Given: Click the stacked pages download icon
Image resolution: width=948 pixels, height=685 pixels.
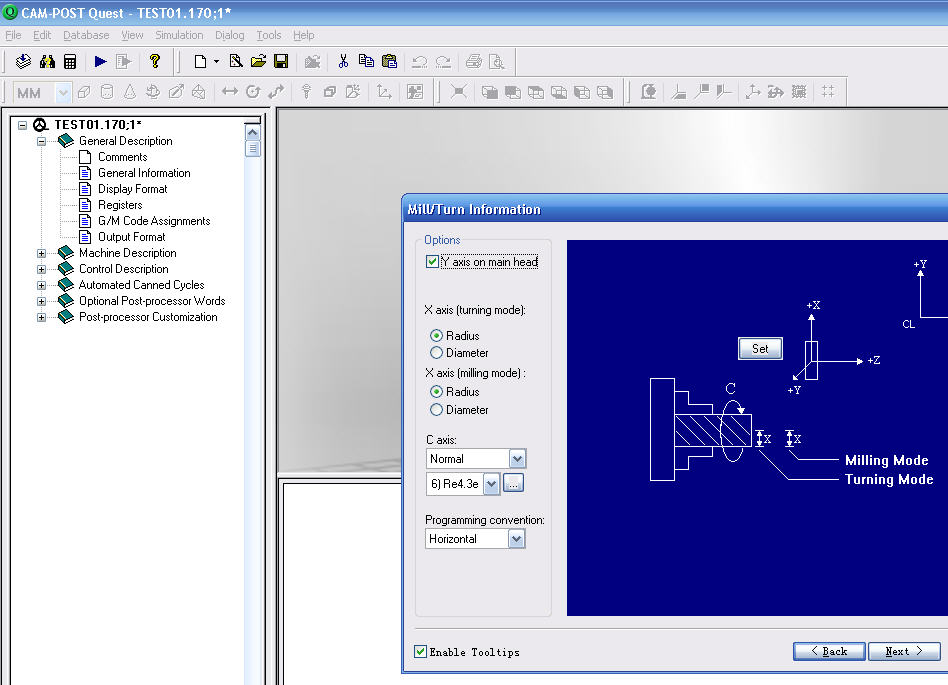Looking at the screenshot, I should [23, 61].
